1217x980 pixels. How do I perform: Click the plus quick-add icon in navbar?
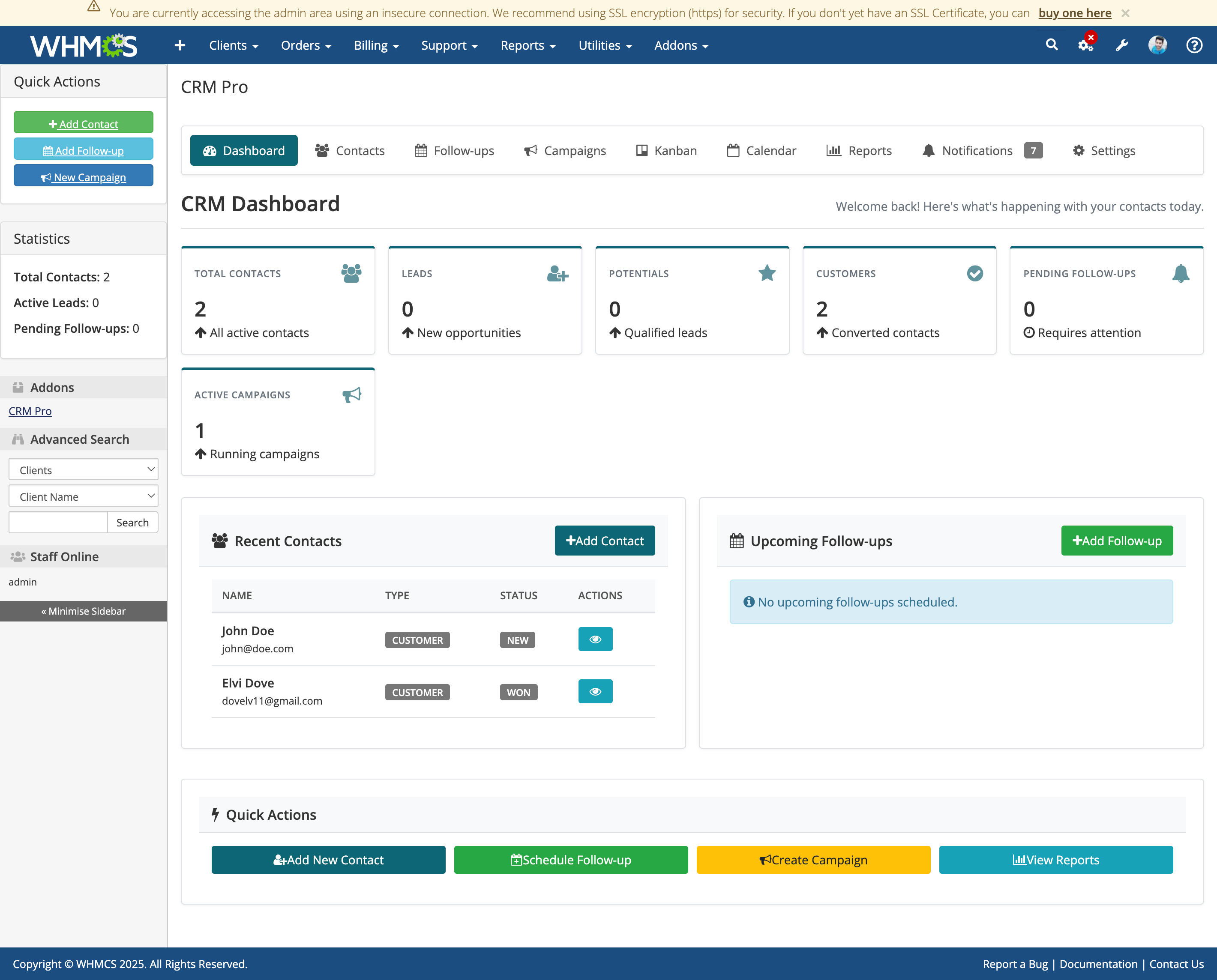180,45
